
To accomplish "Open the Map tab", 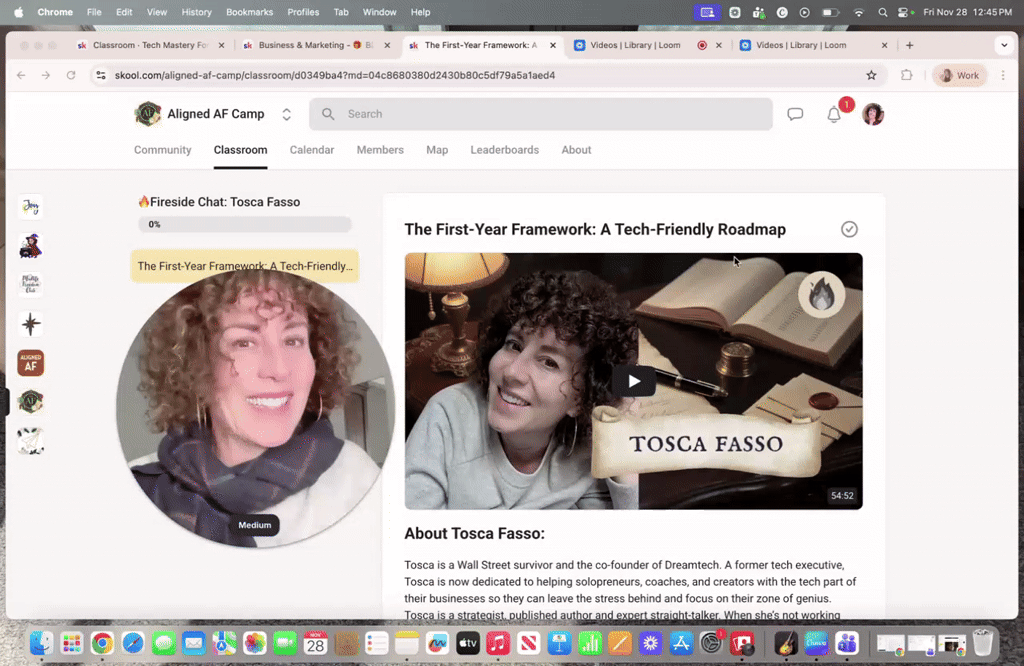I will tap(437, 150).
